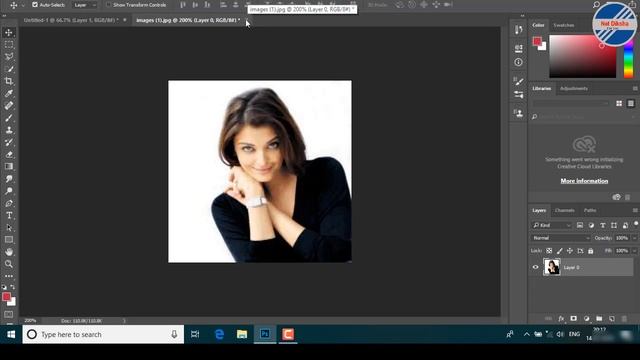Open the History panel icon in the dock
This screenshot has height=360, width=640.
point(518,29)
